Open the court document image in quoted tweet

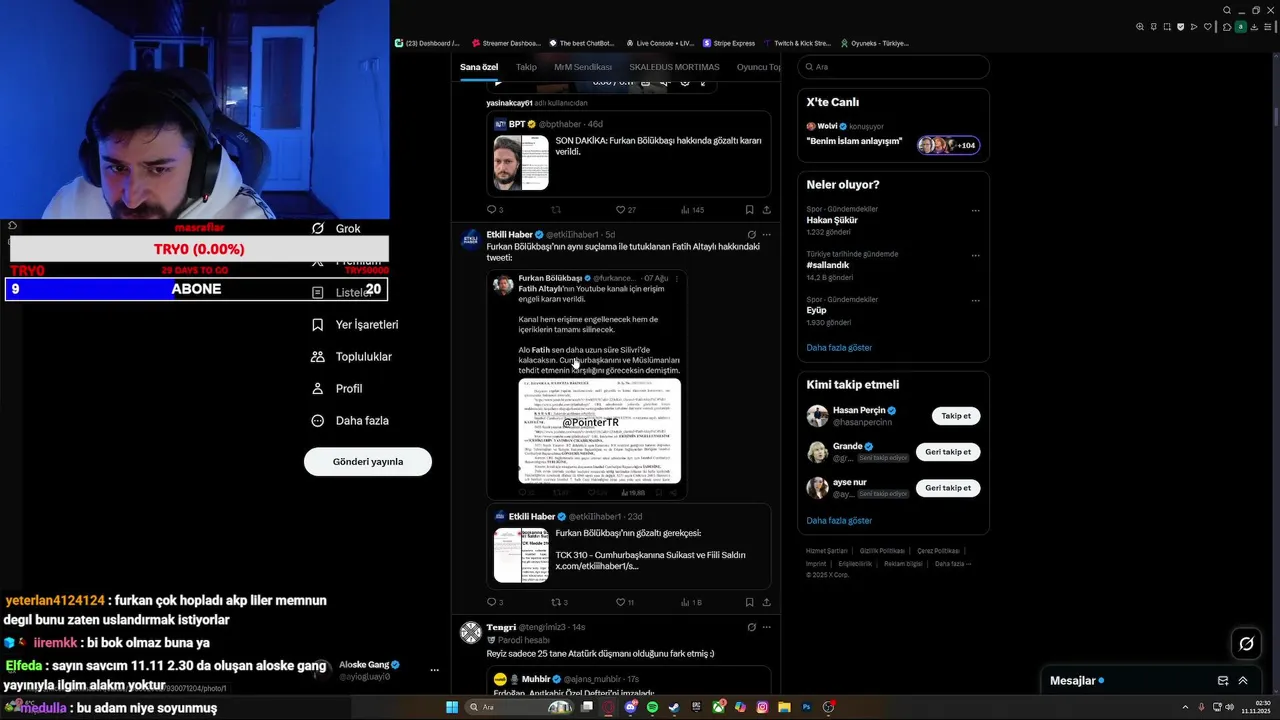coord(600,431)
